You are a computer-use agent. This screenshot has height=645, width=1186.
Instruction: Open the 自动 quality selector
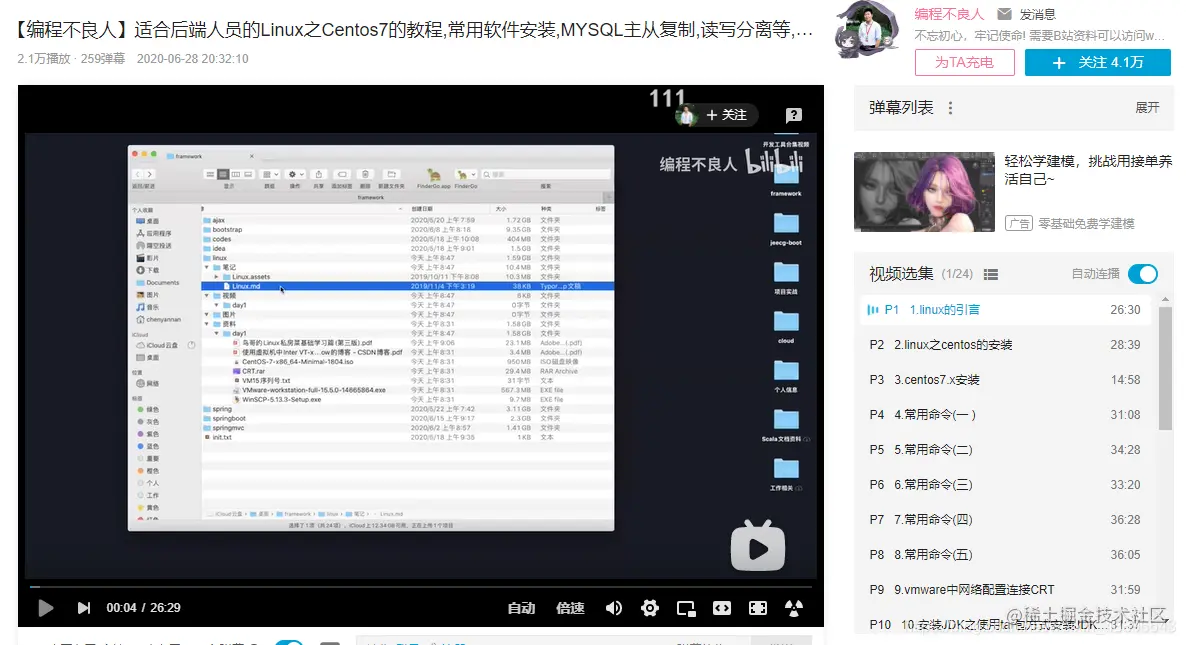[521, 608]
